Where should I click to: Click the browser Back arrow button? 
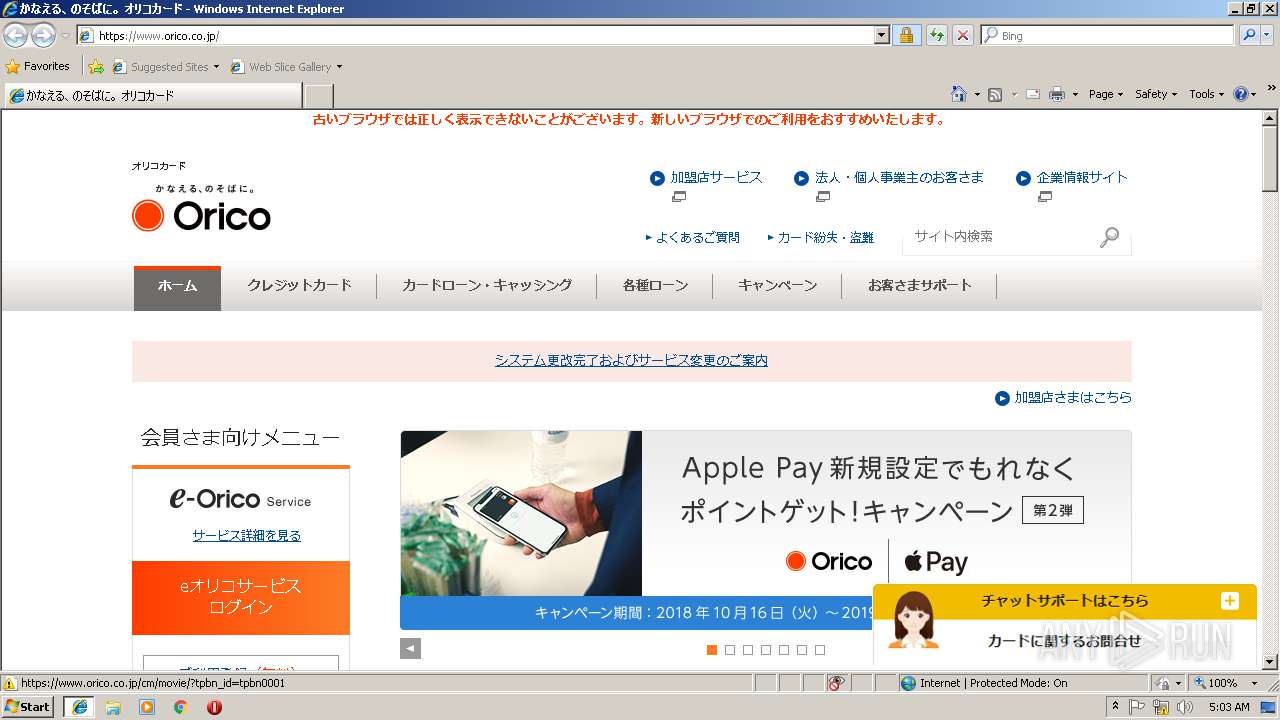coord(15,35)
